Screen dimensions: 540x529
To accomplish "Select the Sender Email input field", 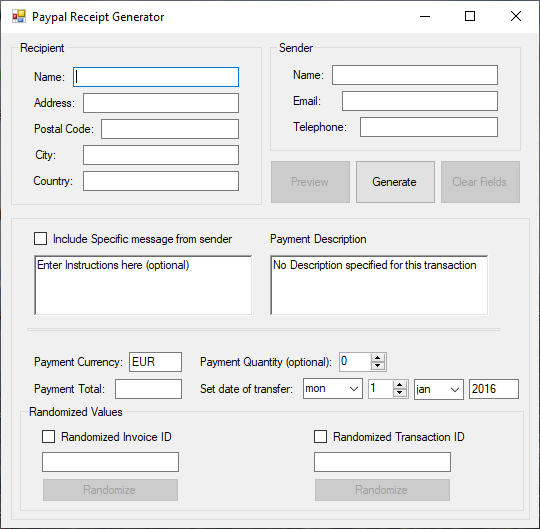I will click(420, 101).
